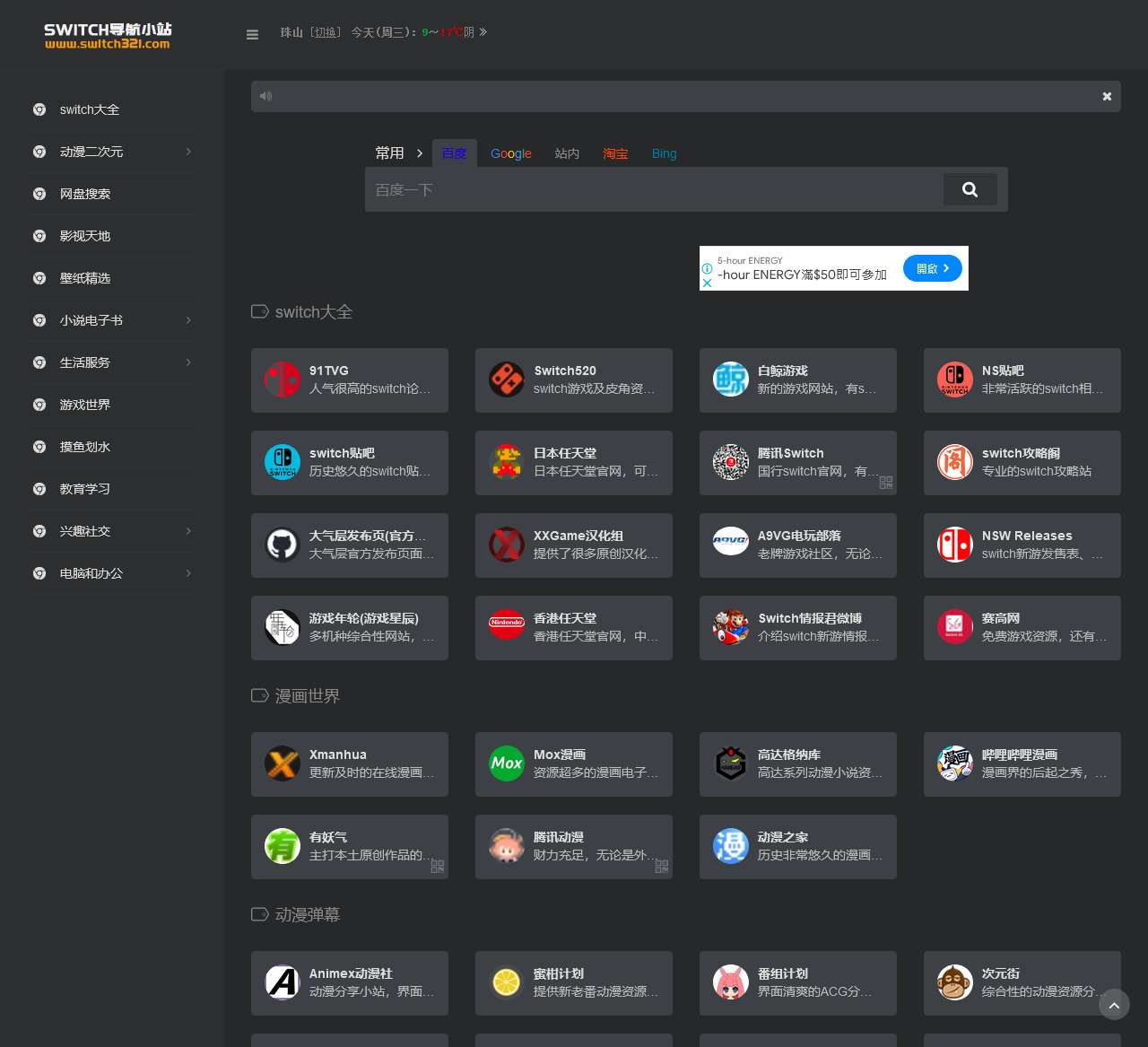Open the 91TVG site icon
The image size is (1148, 1047).
point(283,380)
